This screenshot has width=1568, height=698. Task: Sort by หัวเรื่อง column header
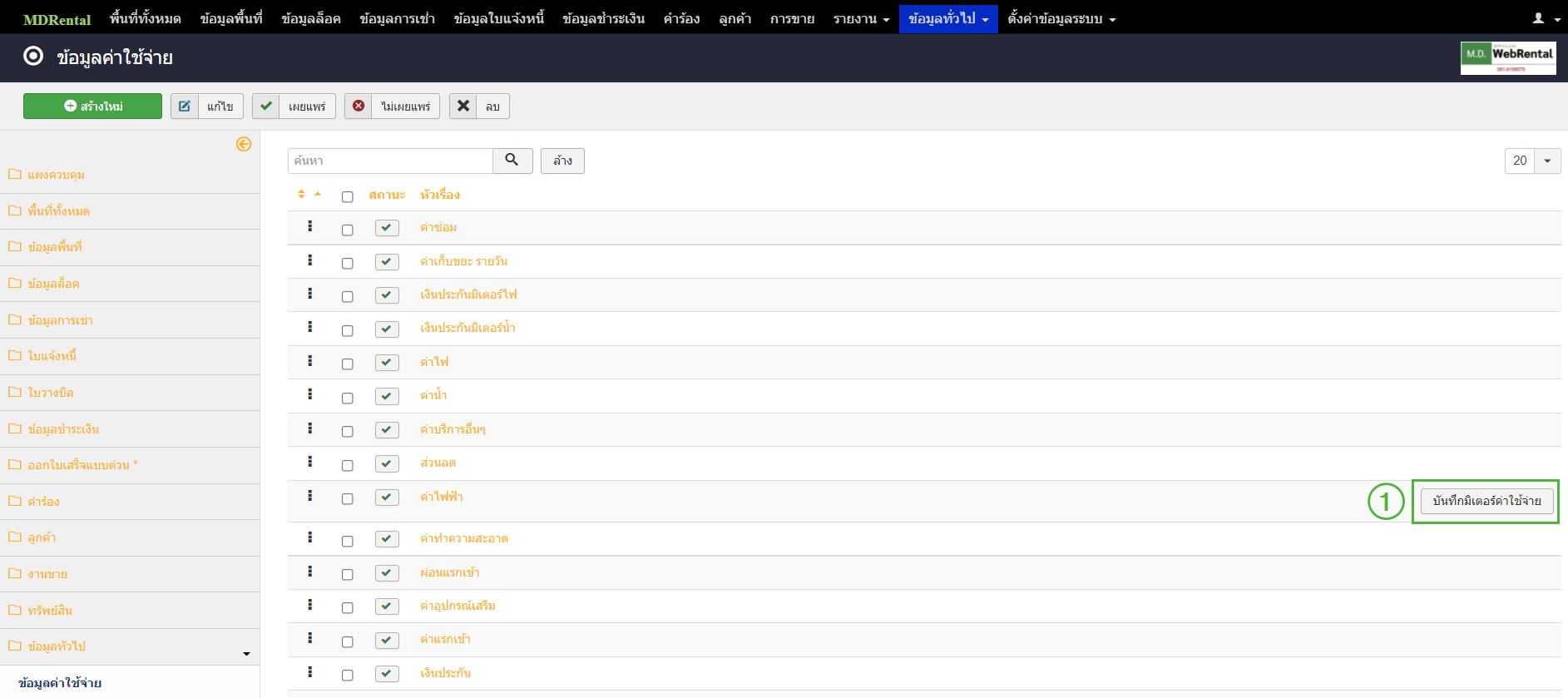click(x=440, y=195)
